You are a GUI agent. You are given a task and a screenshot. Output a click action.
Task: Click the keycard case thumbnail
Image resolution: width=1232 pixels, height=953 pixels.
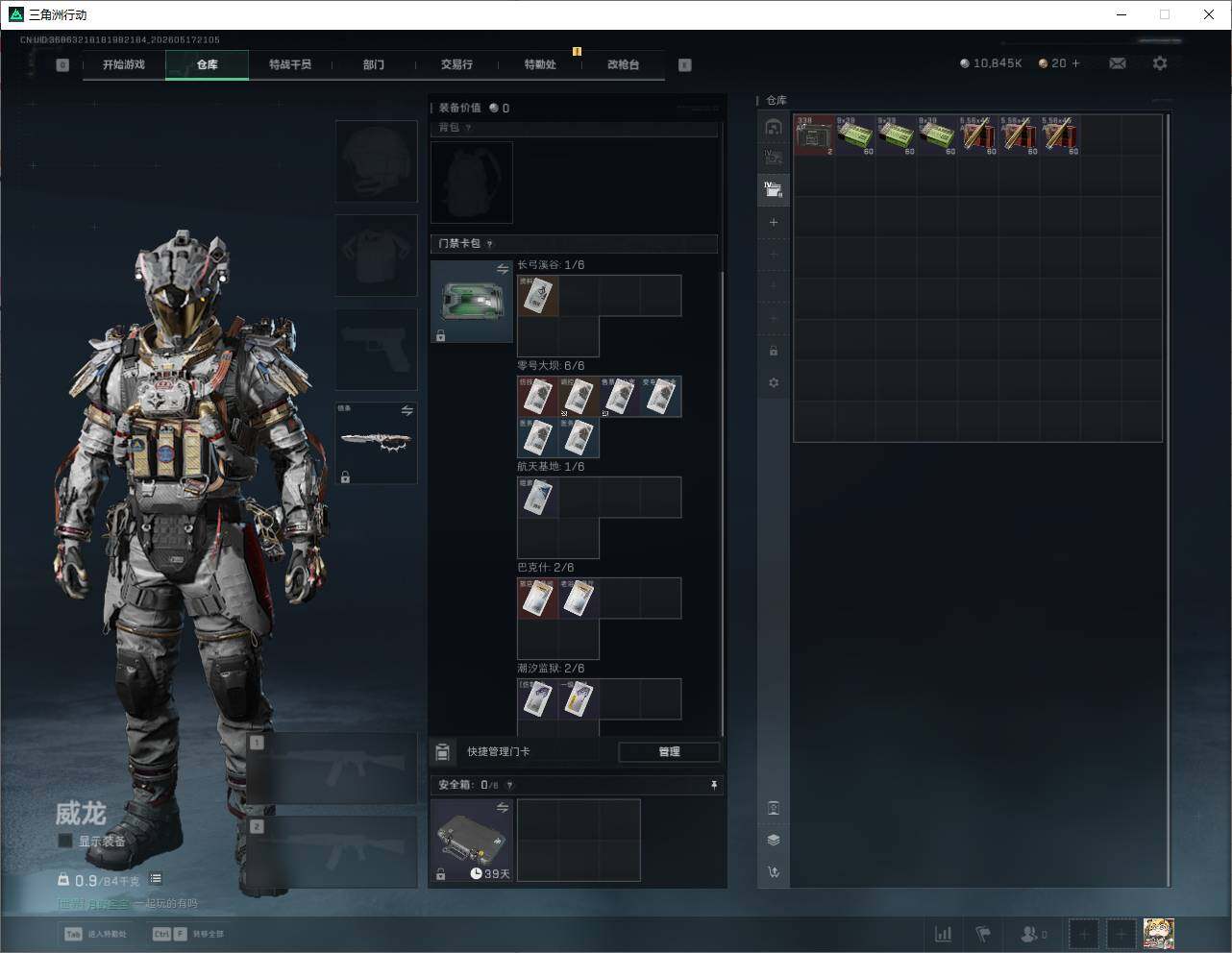click(472, 302)
